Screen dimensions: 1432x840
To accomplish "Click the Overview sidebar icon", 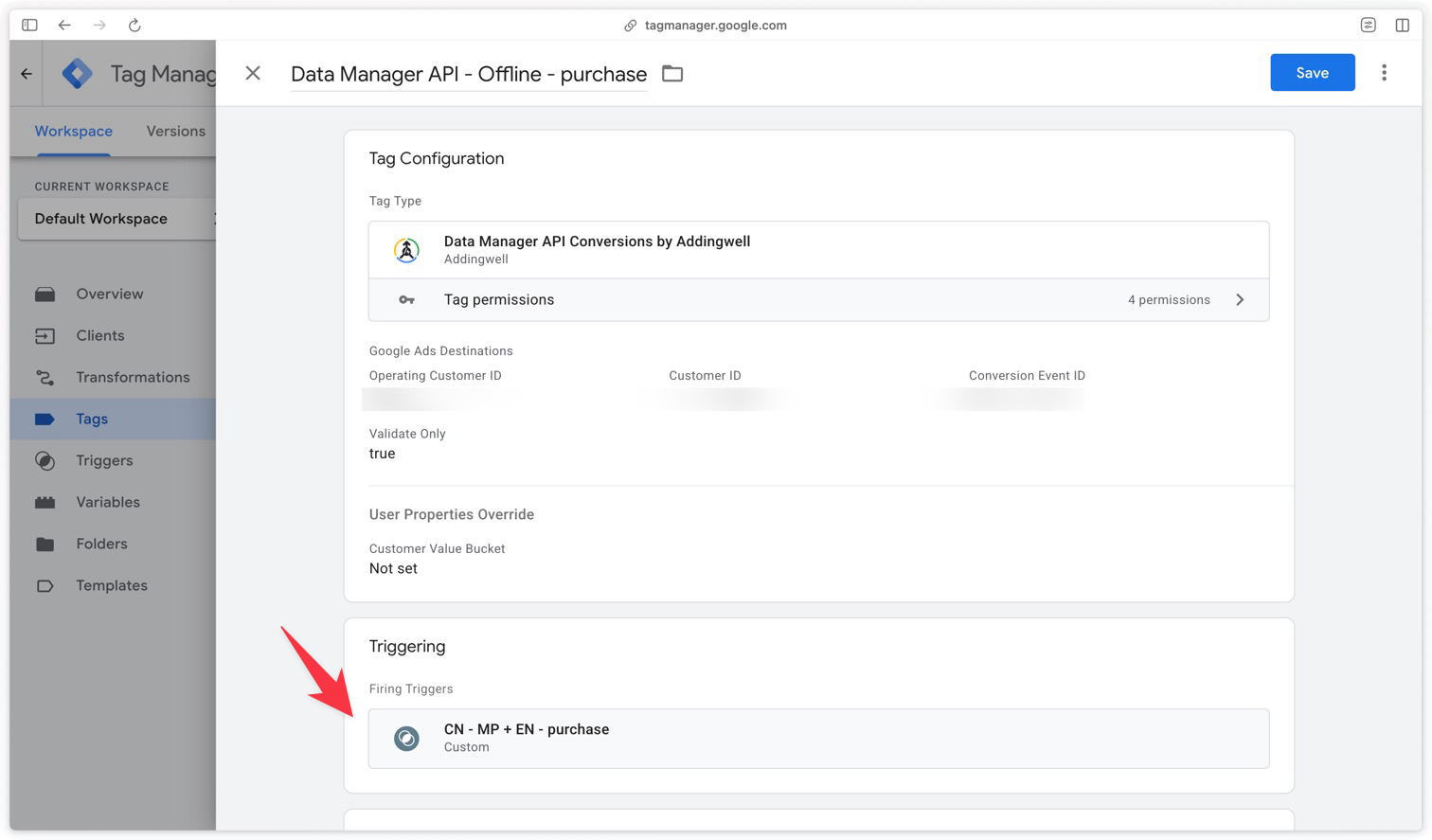I will (x=45, y=295).
